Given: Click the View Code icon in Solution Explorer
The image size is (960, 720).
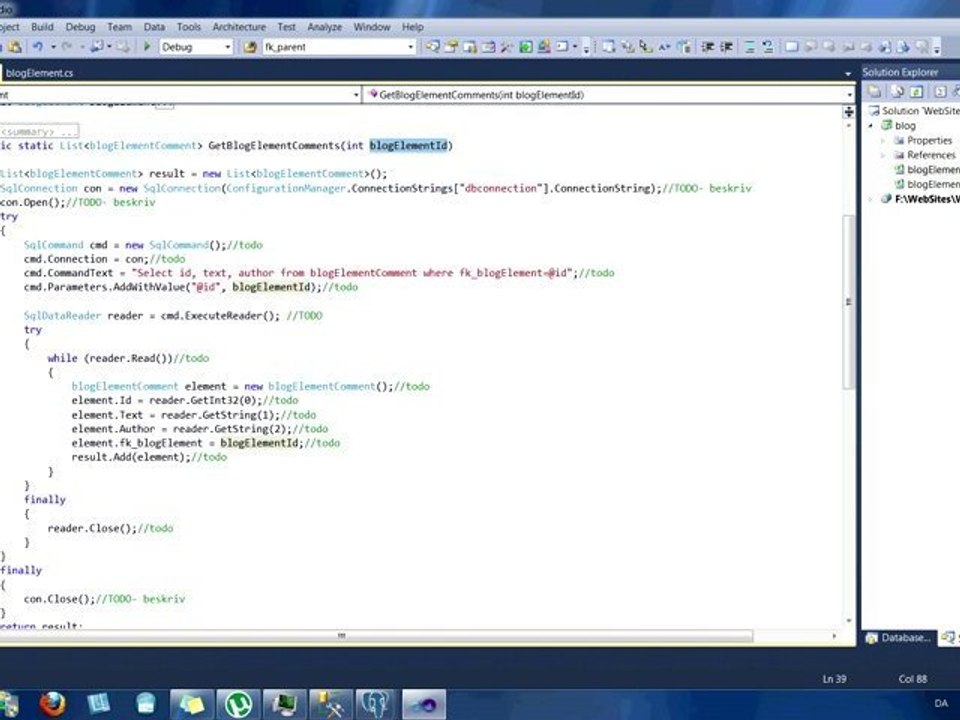Looking at the screenshot, I should click(940, 92).
